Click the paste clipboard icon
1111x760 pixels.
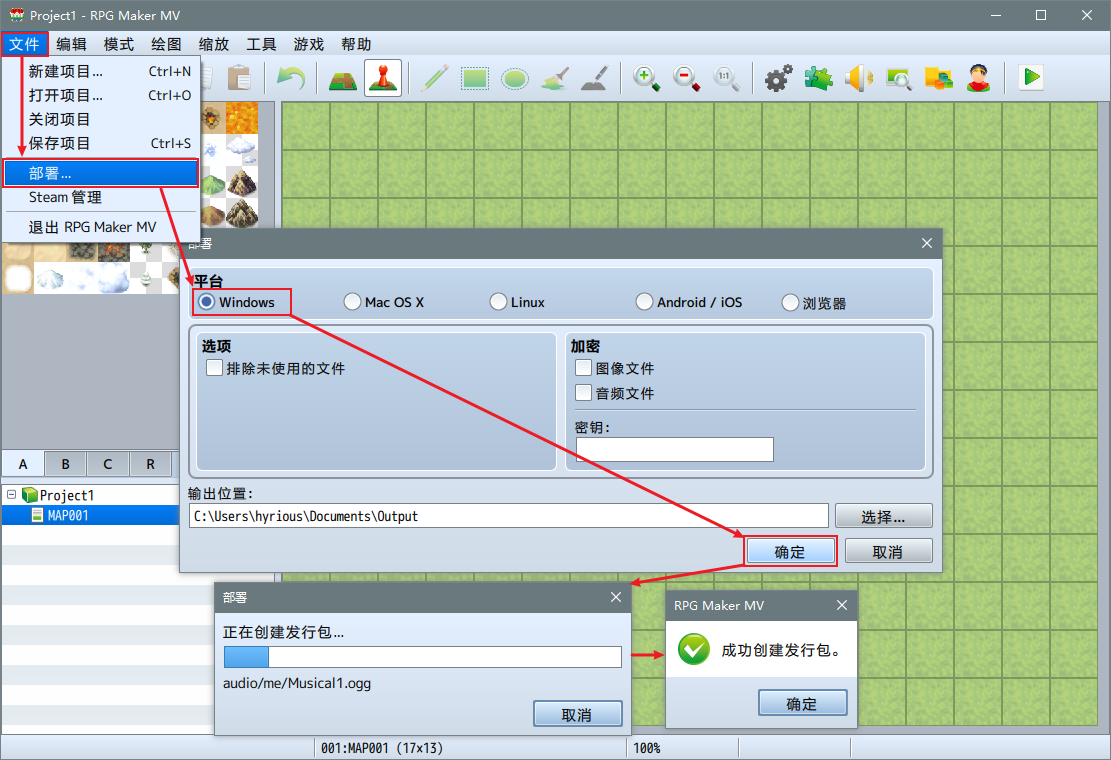(x=239, y=77)
